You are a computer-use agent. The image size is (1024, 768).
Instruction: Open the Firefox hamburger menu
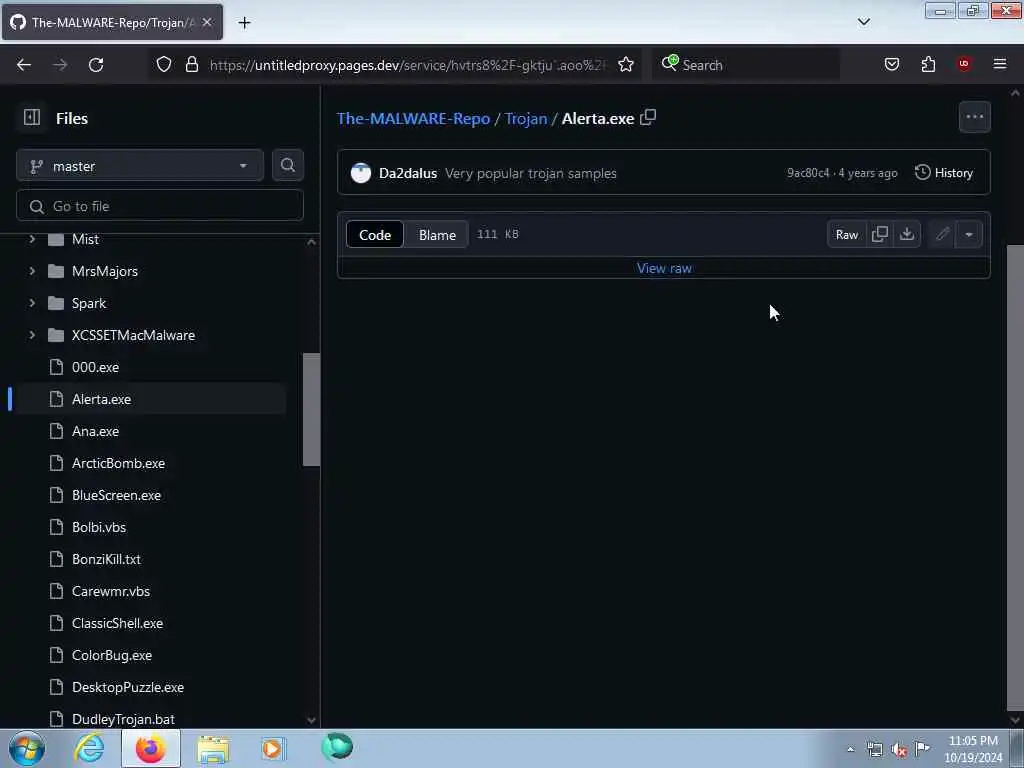[x=1000, y=64]
